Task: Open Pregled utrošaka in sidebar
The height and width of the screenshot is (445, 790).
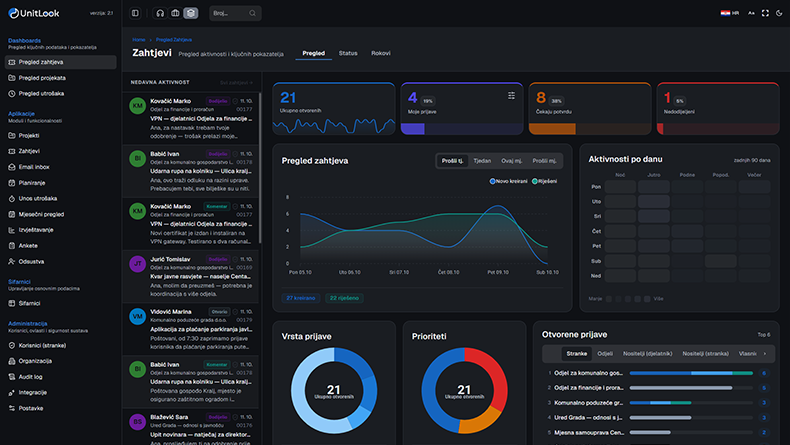Action: pyautogui.click(x=60, y=94)
